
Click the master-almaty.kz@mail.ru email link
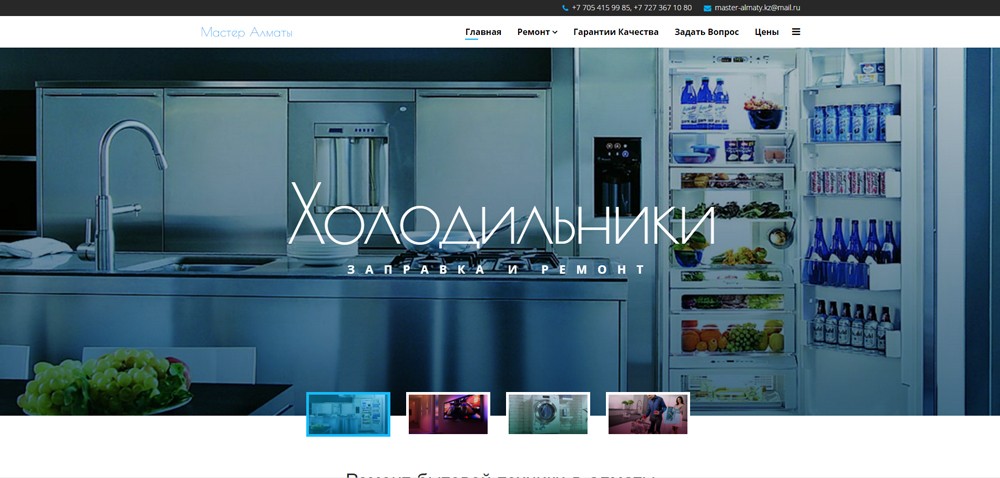pos(757,8)
